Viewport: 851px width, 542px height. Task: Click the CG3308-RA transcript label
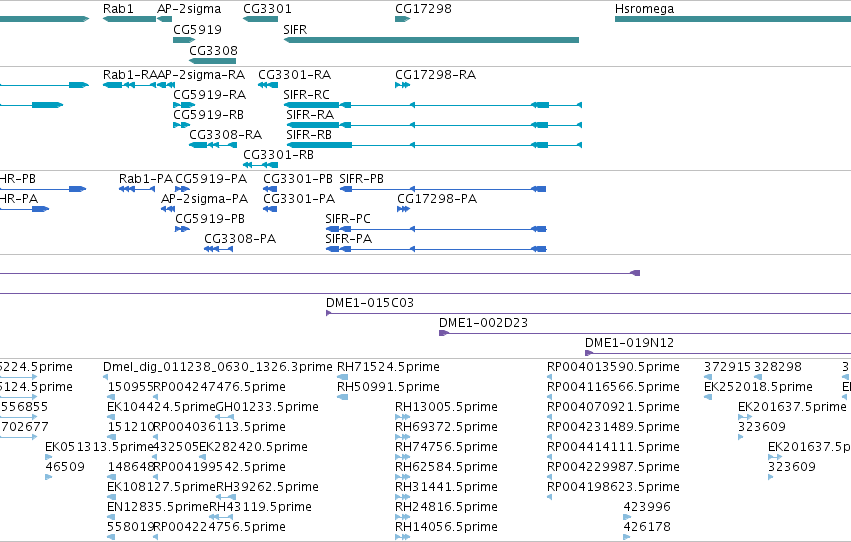coord(225,135)
